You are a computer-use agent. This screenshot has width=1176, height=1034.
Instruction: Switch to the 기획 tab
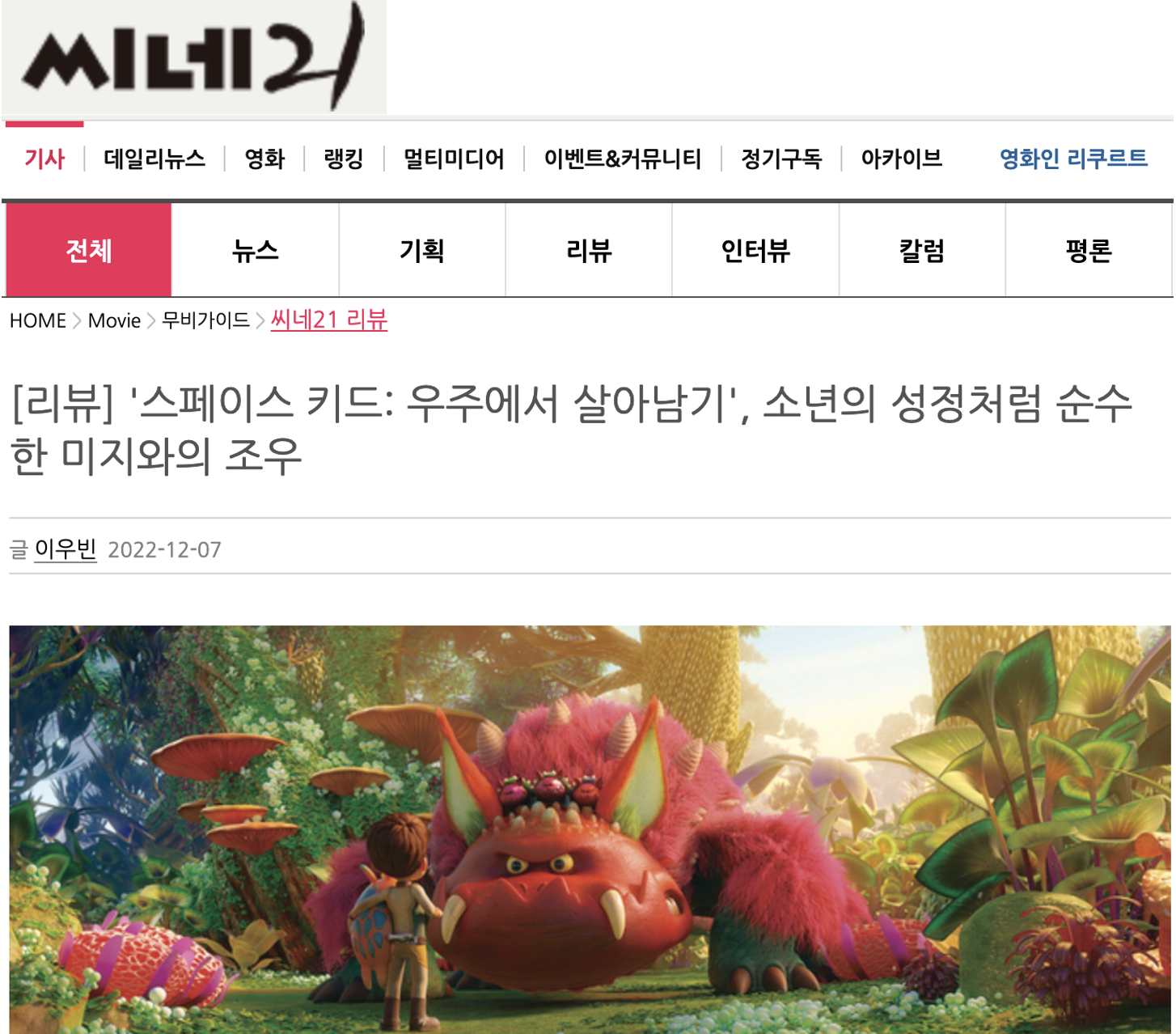[x=422, y=250]
